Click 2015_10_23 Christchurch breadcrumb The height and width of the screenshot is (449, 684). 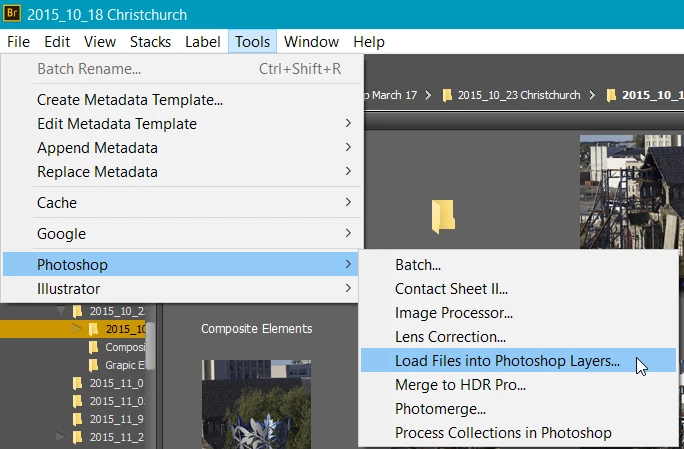click(x=511, y=95)
